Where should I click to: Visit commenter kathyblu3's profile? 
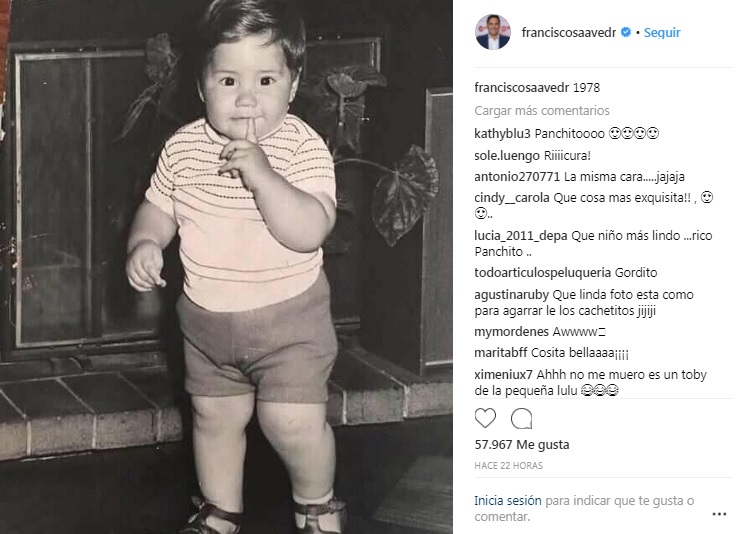coord(502,134)
